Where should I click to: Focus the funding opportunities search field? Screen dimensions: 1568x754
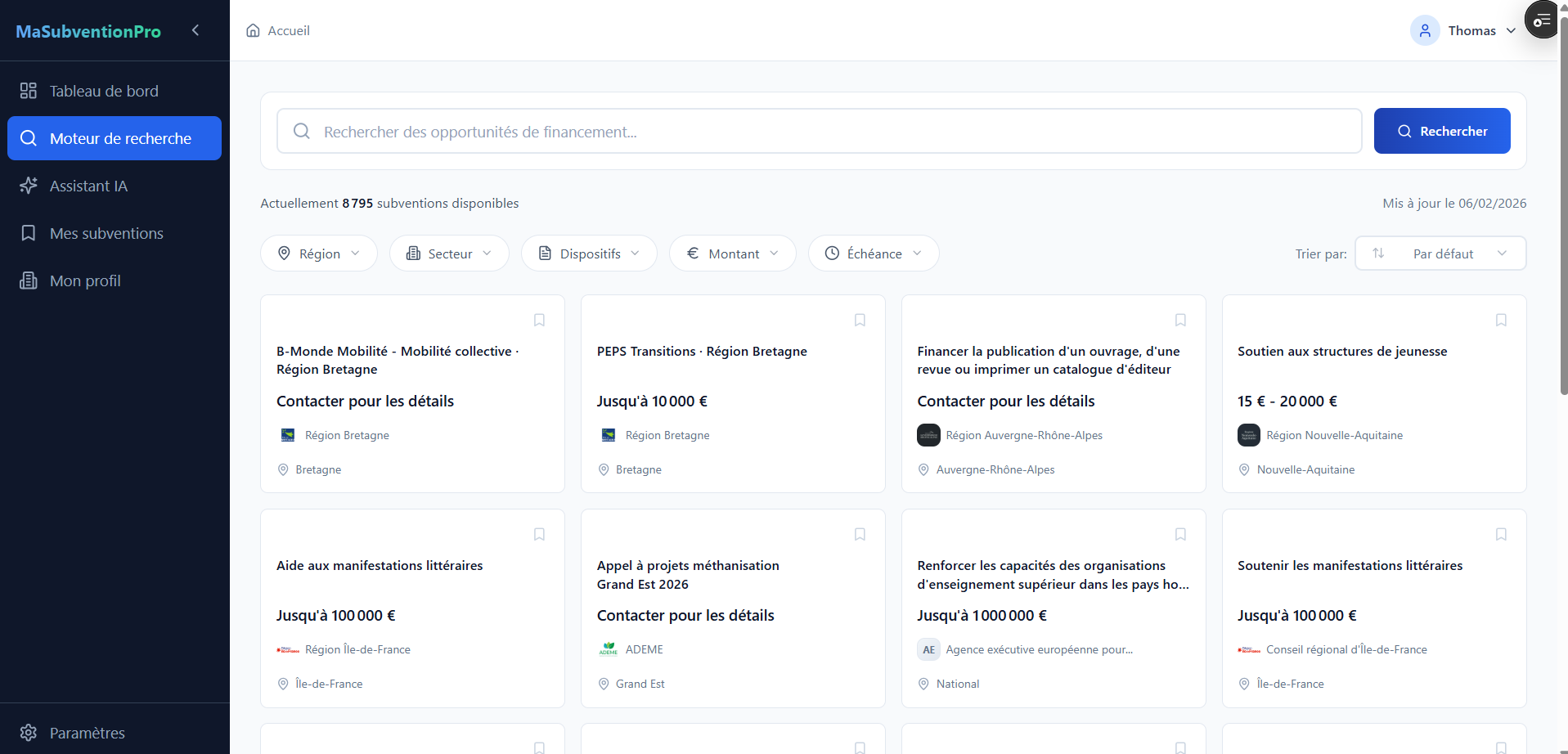[x=818, y=132]
